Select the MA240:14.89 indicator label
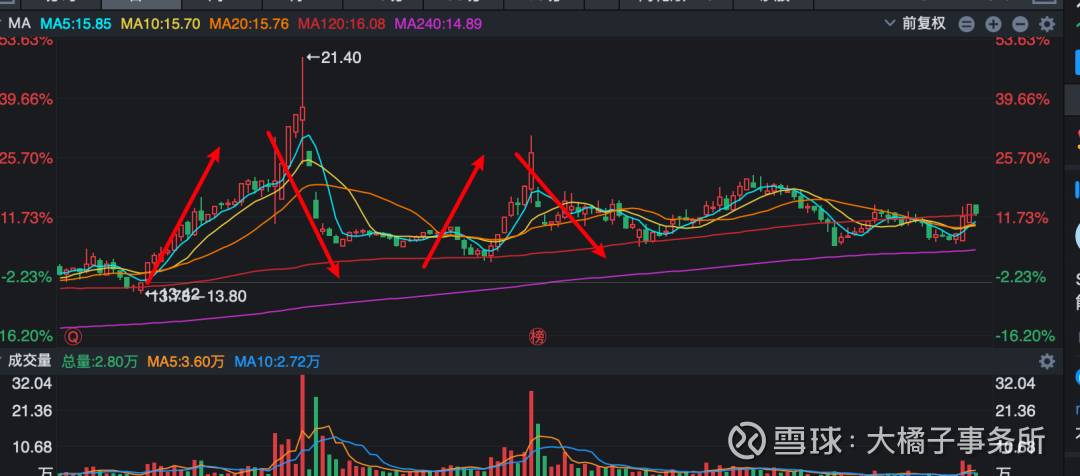The image size is (1080, 476). pos(438,24)
